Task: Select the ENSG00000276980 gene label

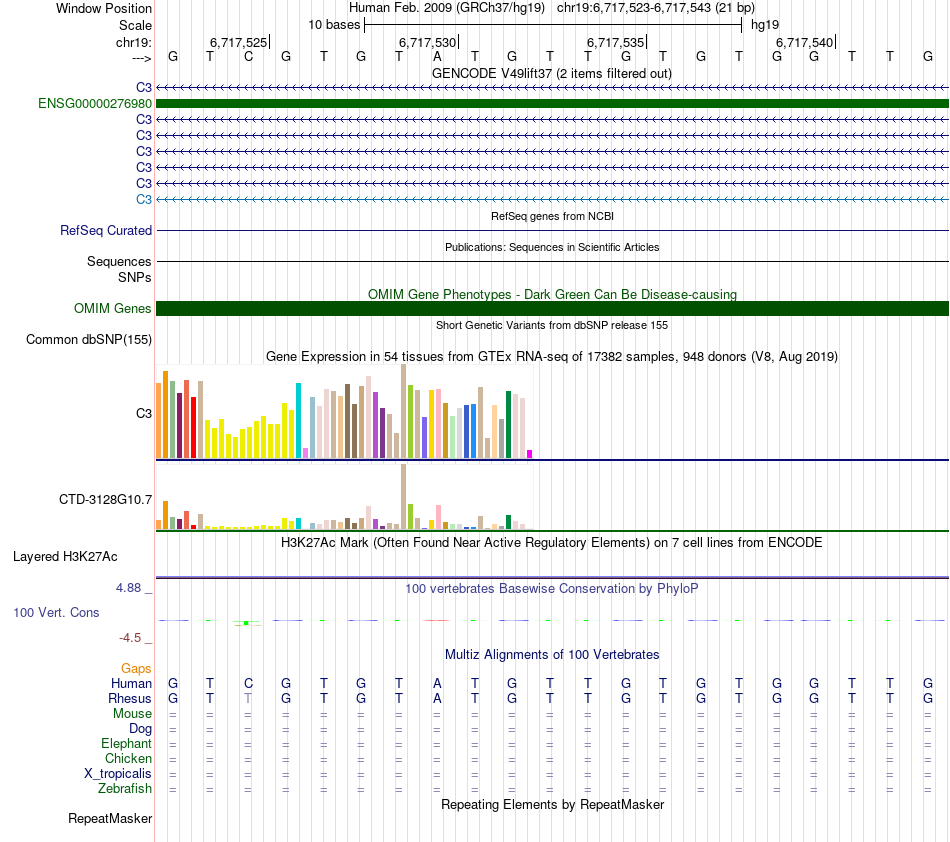Action: 95,104
